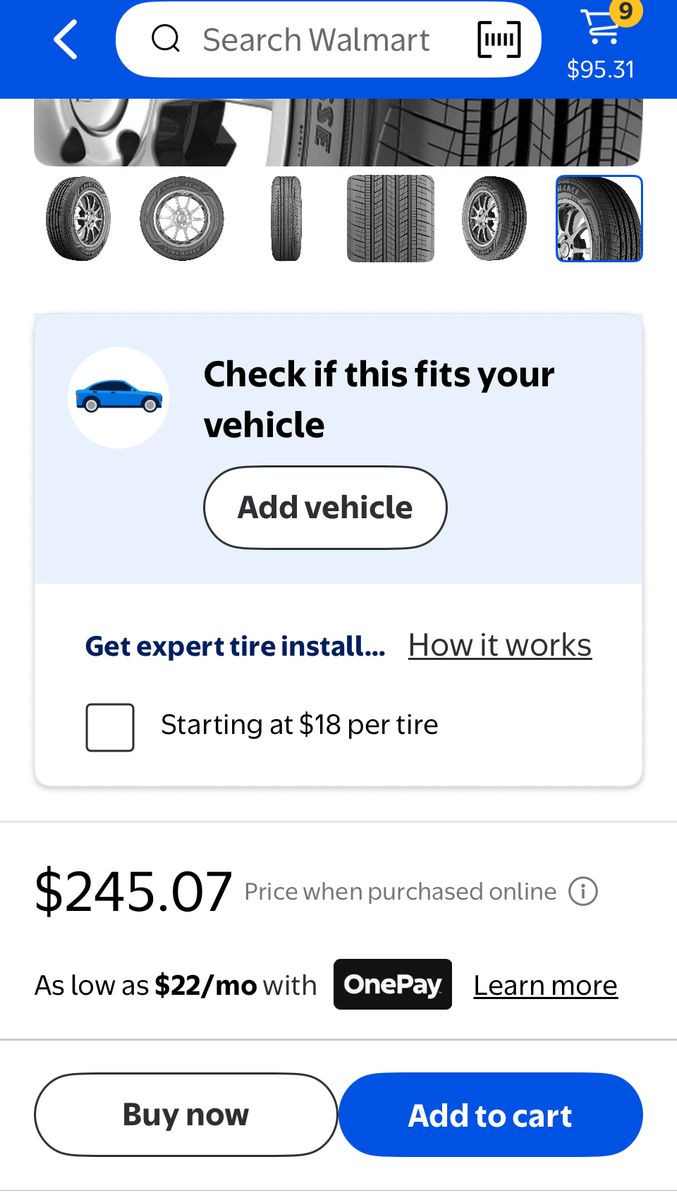Open the shopping cart icon
Viewport: 677px width, 1200px height.
pyautogui.click(x=601, y=28)
